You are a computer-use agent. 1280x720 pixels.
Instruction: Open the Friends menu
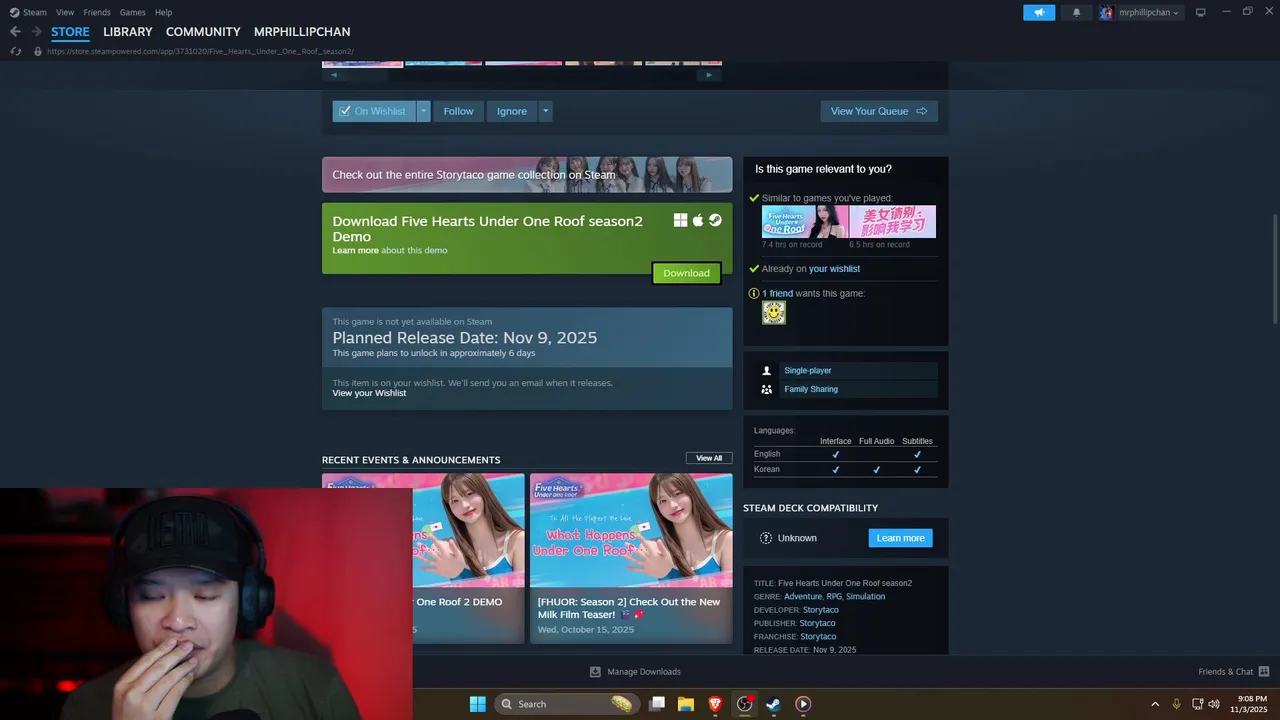pos(97,12)
